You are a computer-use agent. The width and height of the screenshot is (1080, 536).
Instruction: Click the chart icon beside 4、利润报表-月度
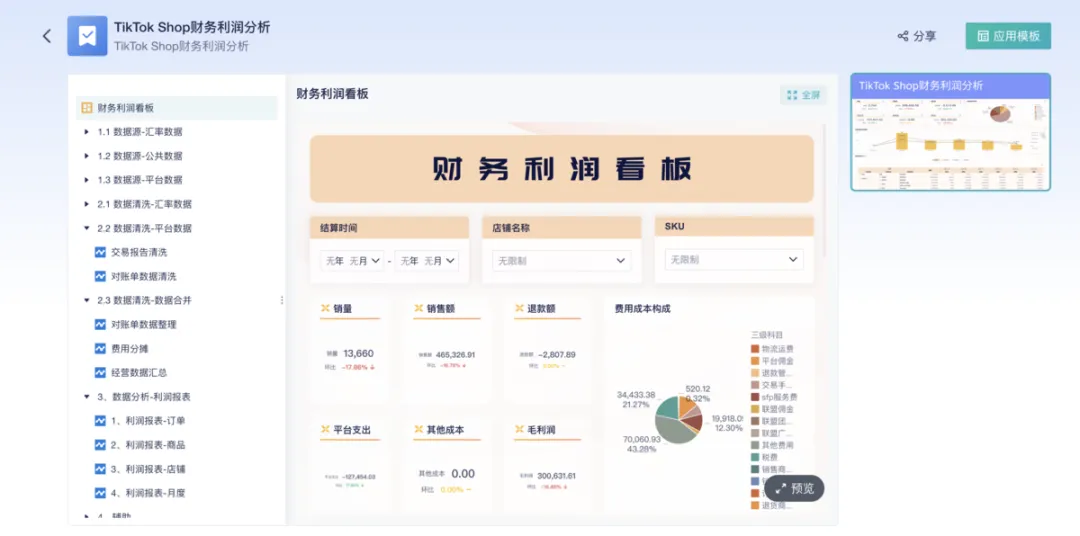coord(100,493)
